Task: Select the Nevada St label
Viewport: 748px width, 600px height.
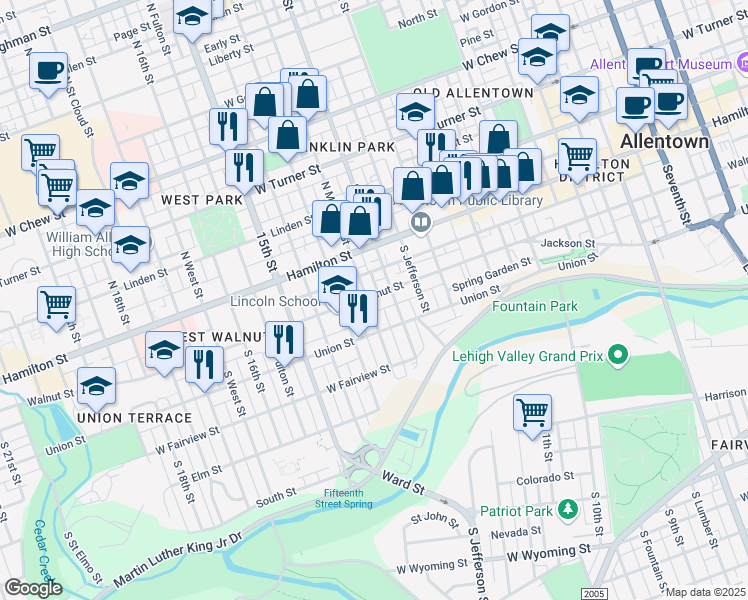Action: coord(516,532)
